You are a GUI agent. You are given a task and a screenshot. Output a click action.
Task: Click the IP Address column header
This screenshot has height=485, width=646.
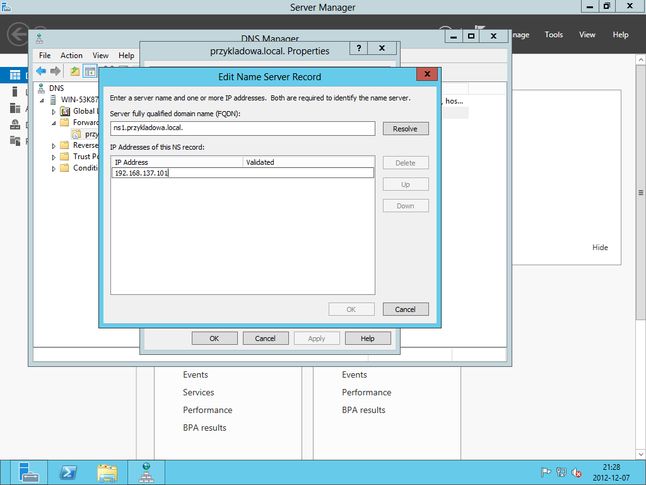(177, 162)
